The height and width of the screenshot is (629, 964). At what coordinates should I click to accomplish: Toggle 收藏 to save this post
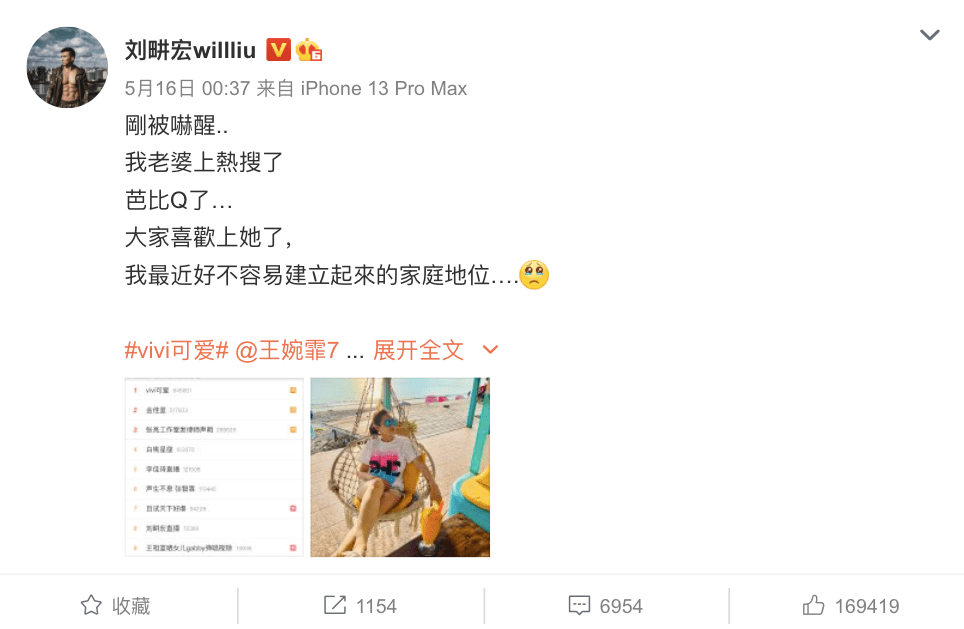pos(116,606)
